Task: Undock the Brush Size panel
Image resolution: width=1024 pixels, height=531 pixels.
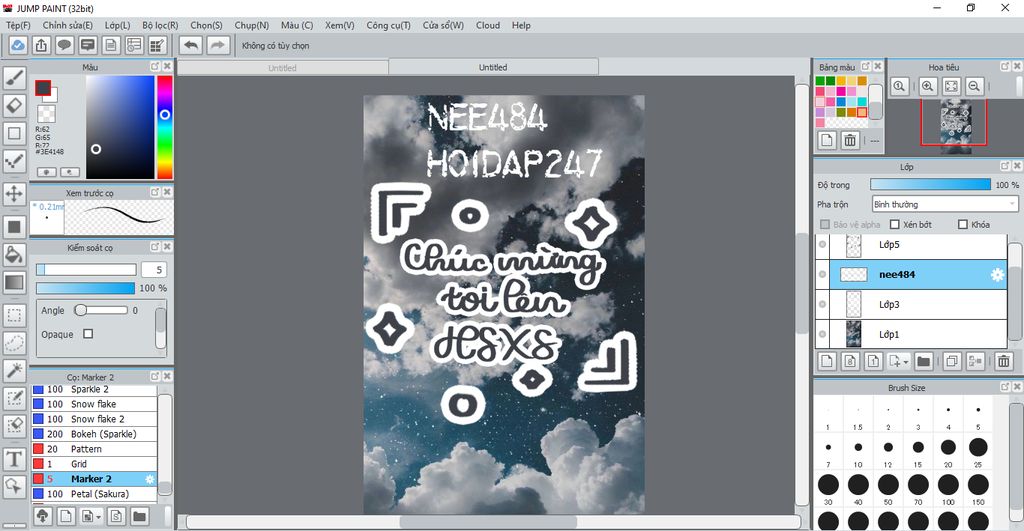Action: tap(1005, 387)
